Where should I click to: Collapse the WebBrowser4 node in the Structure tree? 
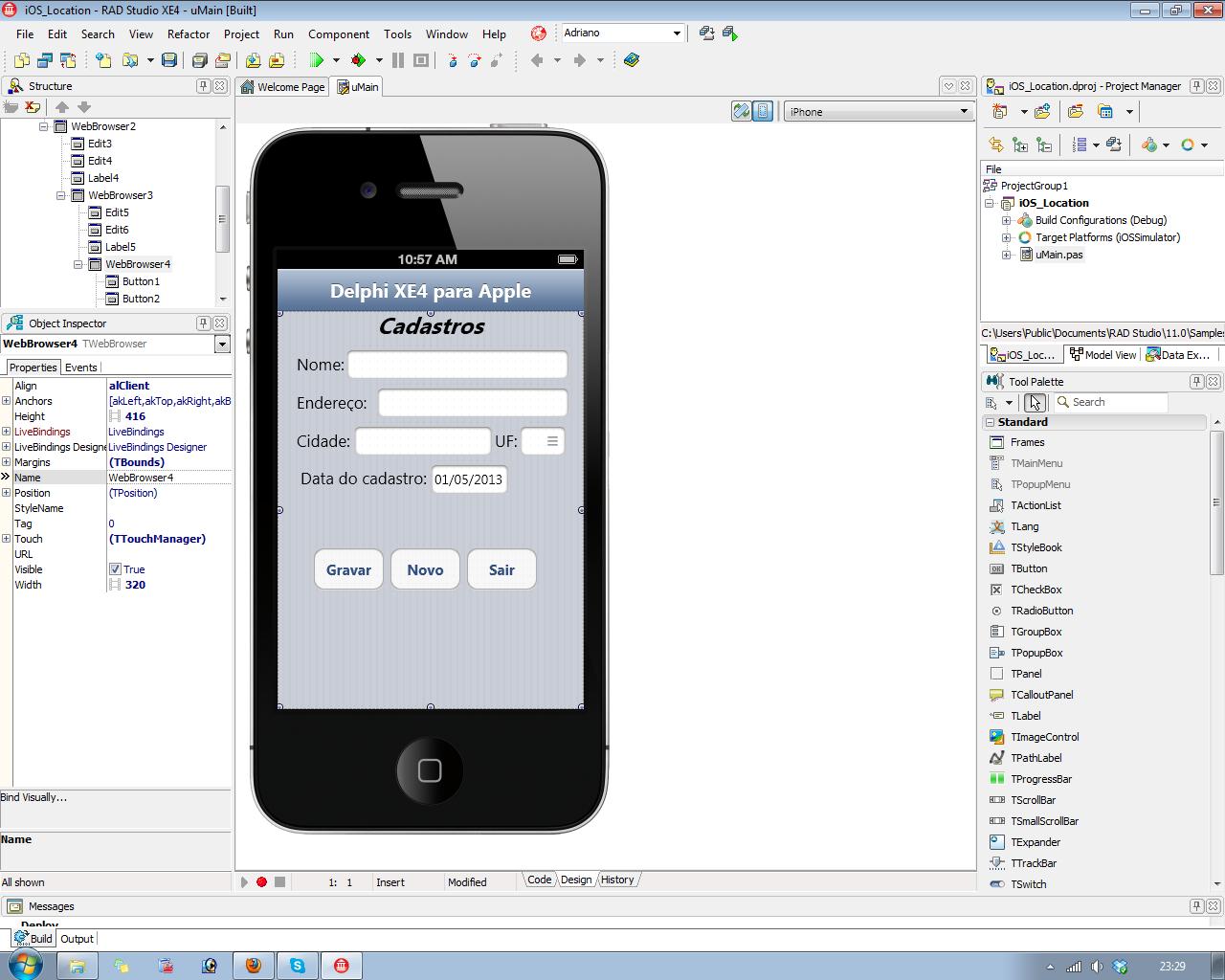point(78,264)
